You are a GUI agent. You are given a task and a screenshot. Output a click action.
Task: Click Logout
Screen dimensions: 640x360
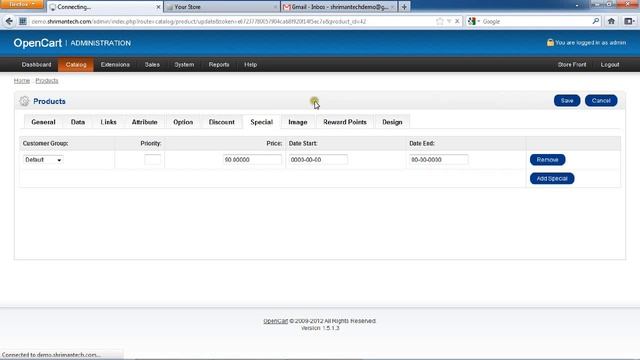click(610, 64)
